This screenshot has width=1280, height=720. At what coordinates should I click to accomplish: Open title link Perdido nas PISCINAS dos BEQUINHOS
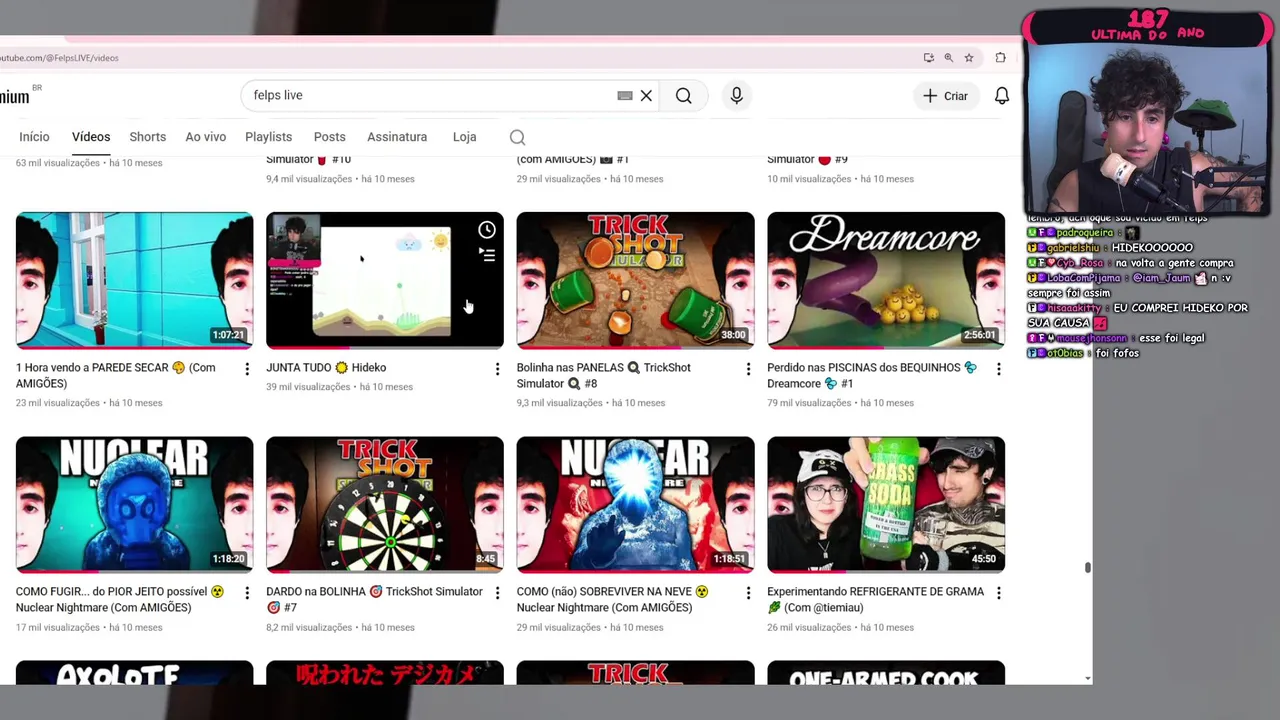pos(872,375)
